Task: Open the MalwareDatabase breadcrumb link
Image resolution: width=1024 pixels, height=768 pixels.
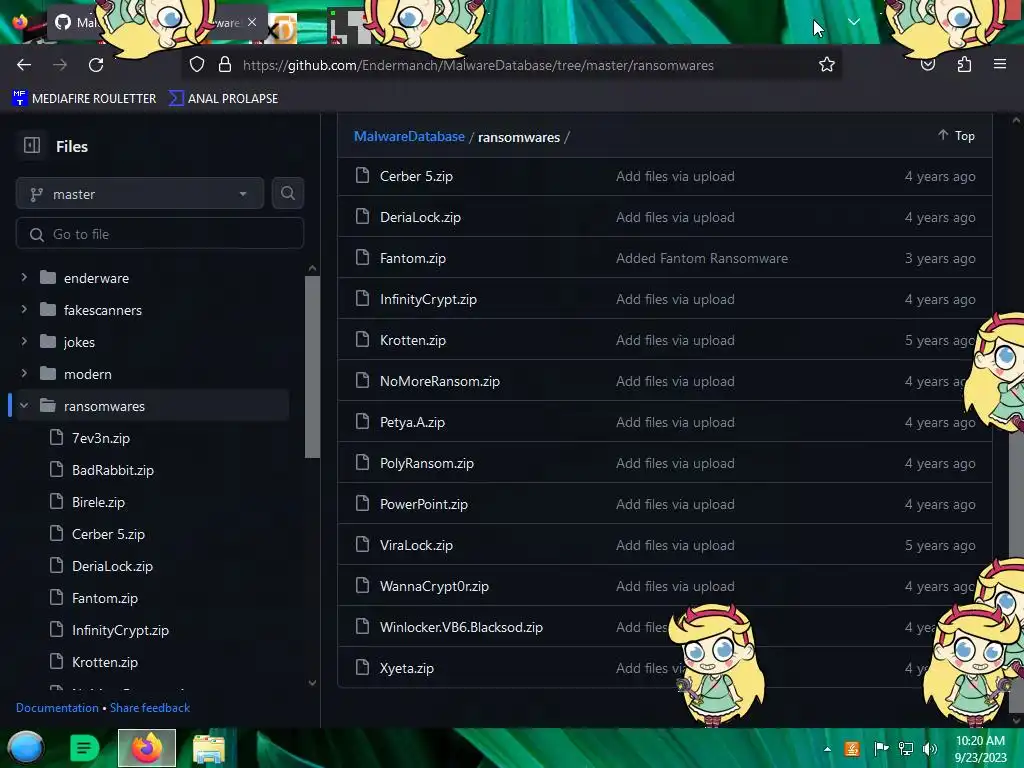Action: point(409,136)
